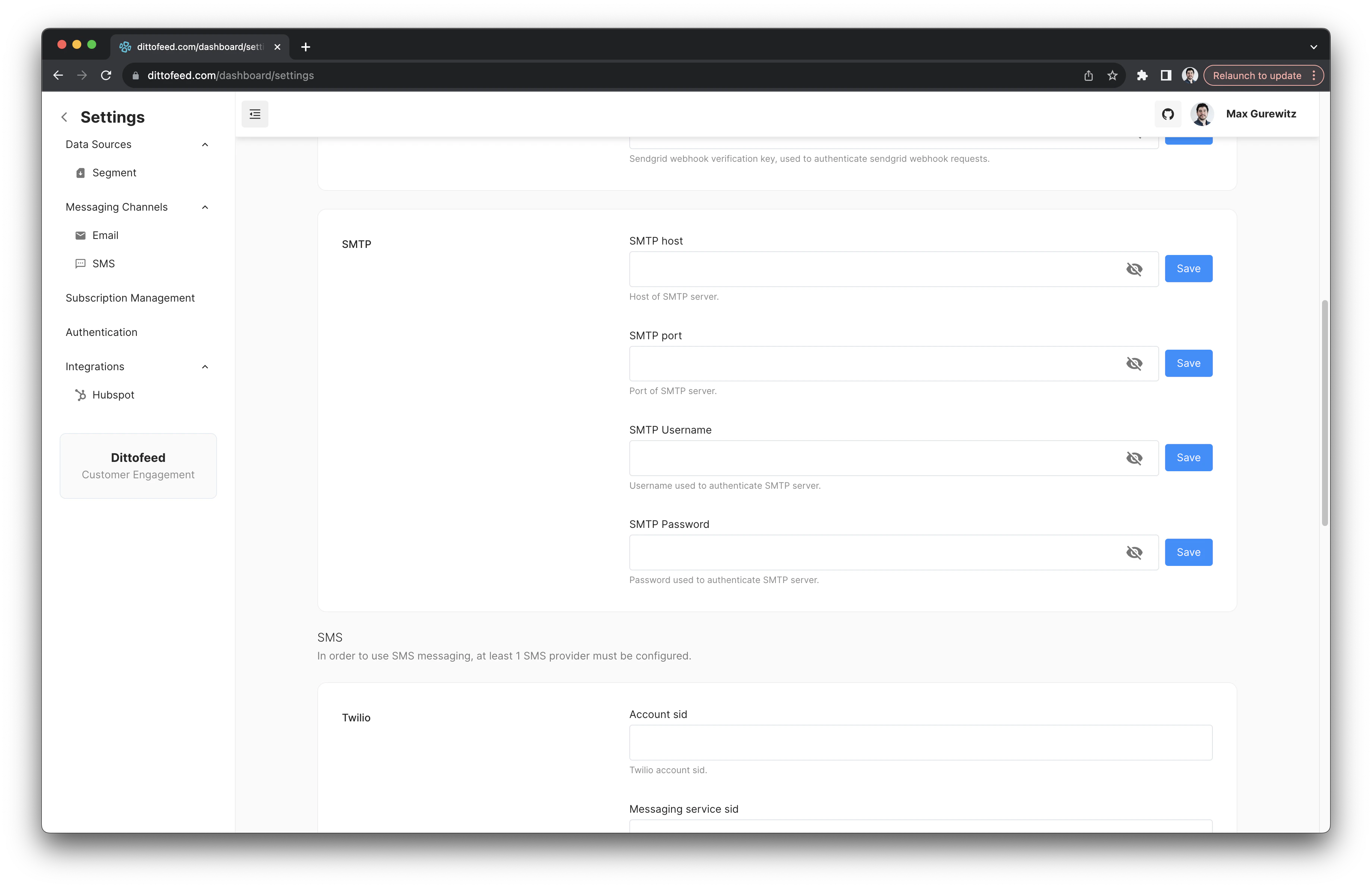Click the Segment data source icon
Image resolution: width=1372 pixels, height=888 pixels.
(x=81, y=173)
